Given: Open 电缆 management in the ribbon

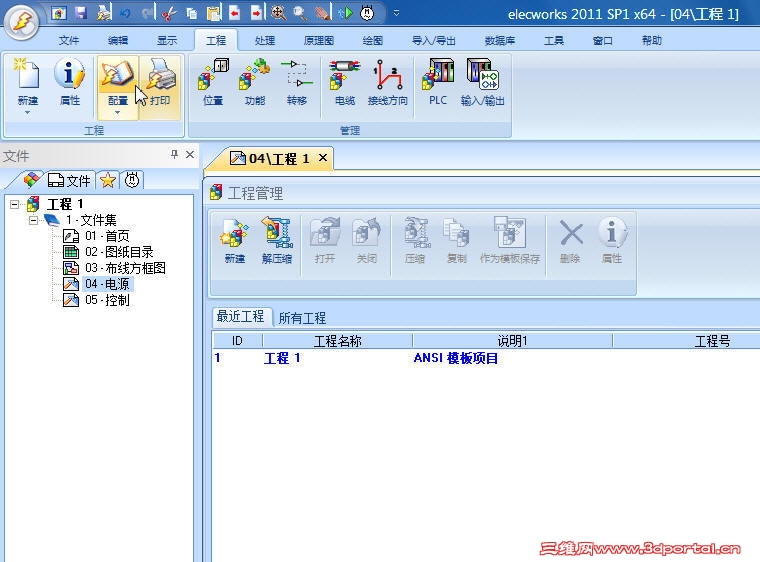Looking at the screenshot, I should 345,81.
